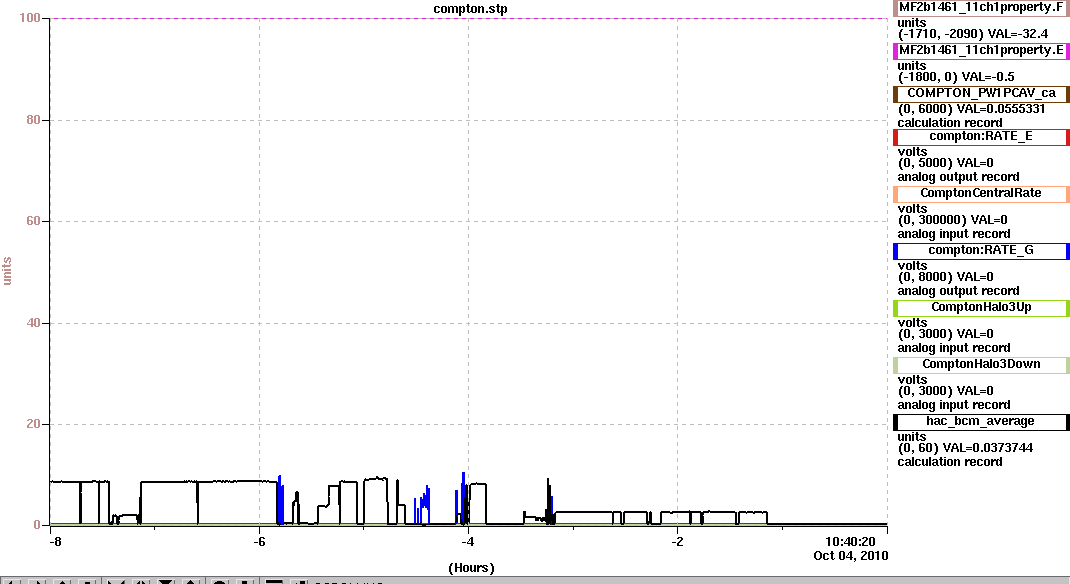
Task: Click the -8 hours tick label
Action: point(55,542)
